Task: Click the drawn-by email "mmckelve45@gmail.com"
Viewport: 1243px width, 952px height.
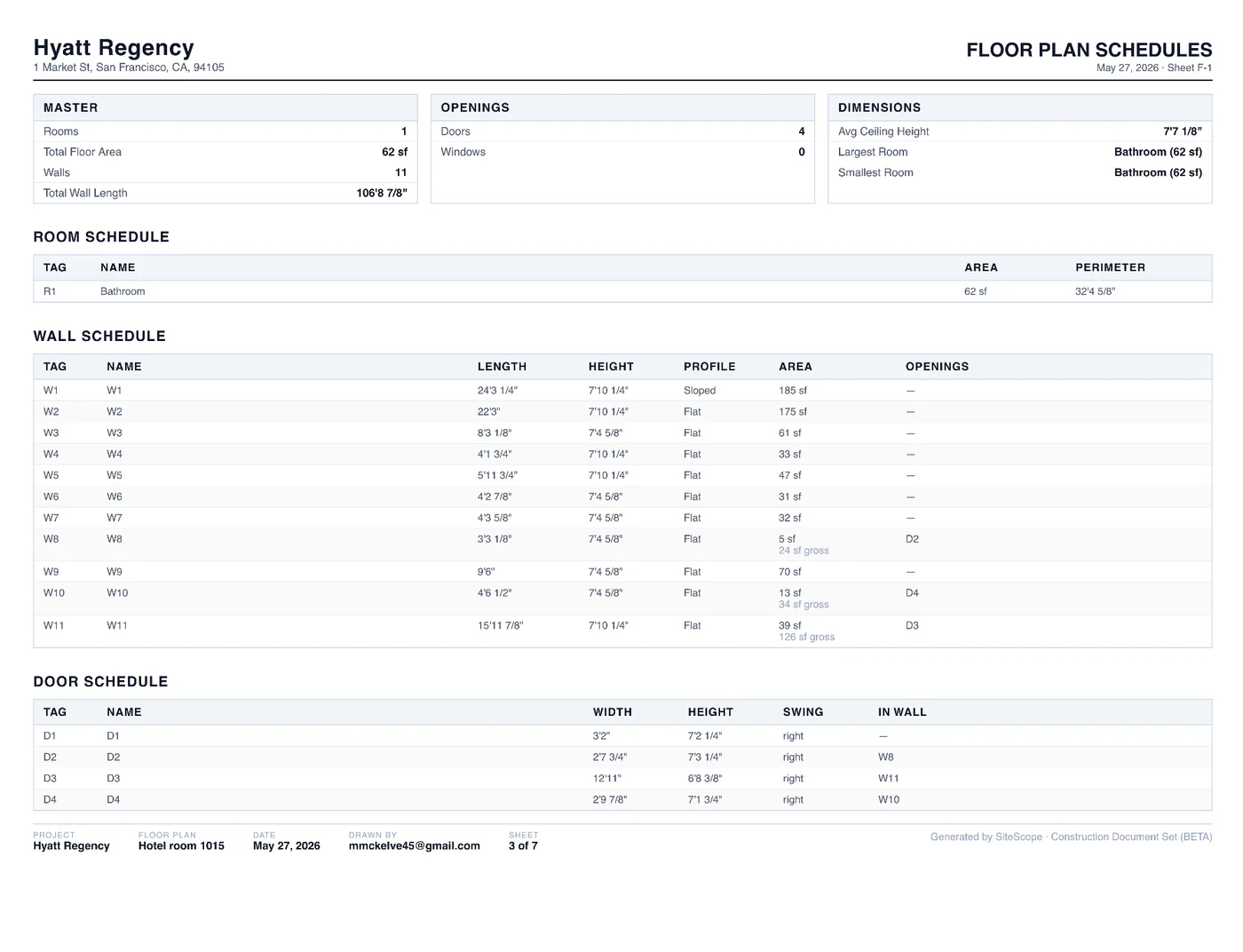Action: [x=414, y=846]
